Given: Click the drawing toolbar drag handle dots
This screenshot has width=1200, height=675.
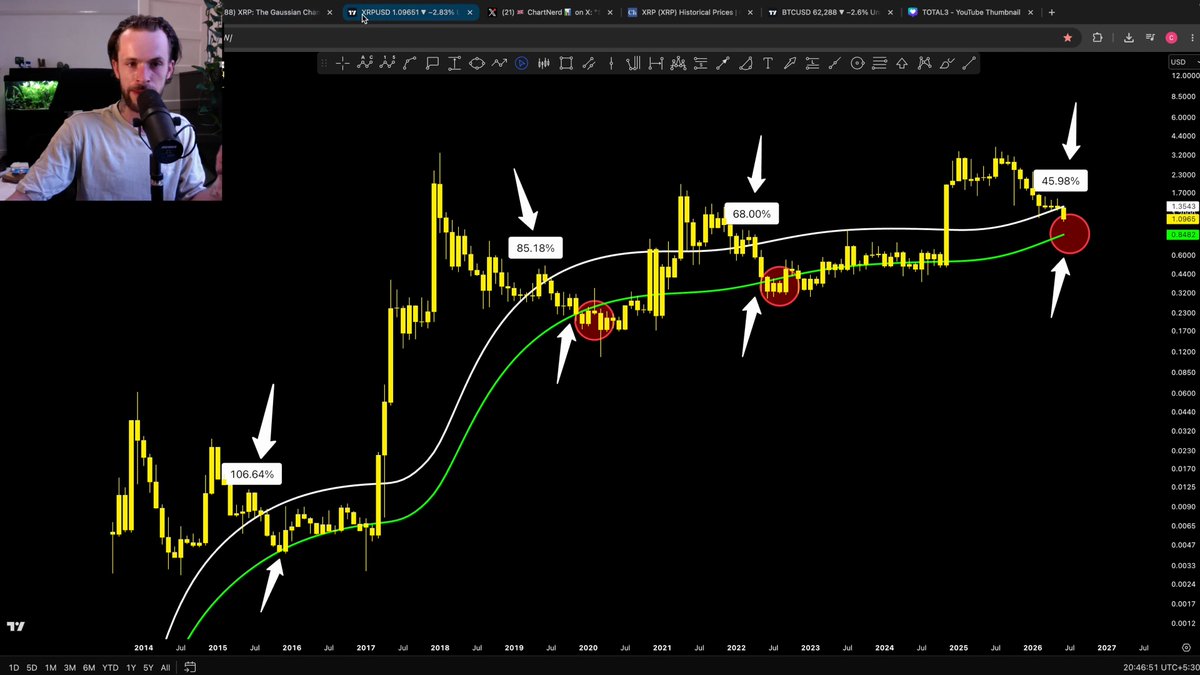Looking at the screenshot, I should 324,63.
